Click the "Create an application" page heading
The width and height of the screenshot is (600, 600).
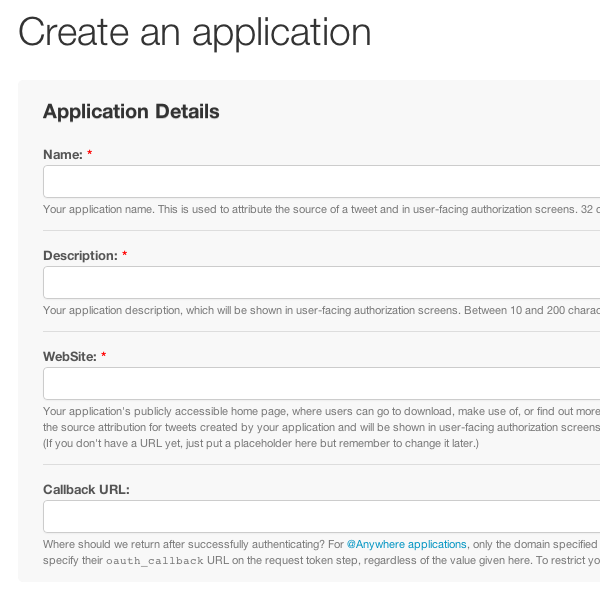(194, 33)
